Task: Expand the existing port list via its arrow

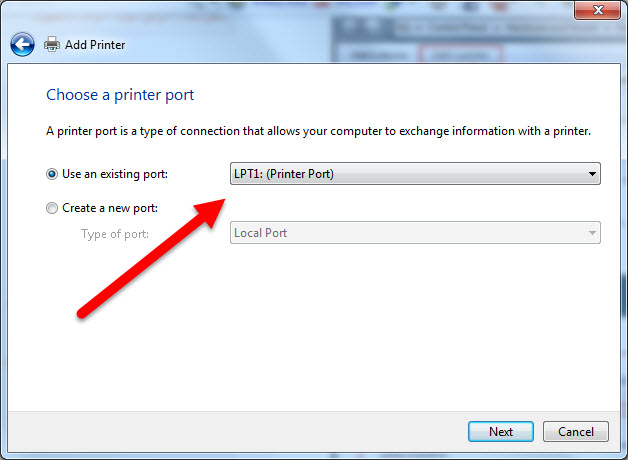Action: tap(592, 174)
